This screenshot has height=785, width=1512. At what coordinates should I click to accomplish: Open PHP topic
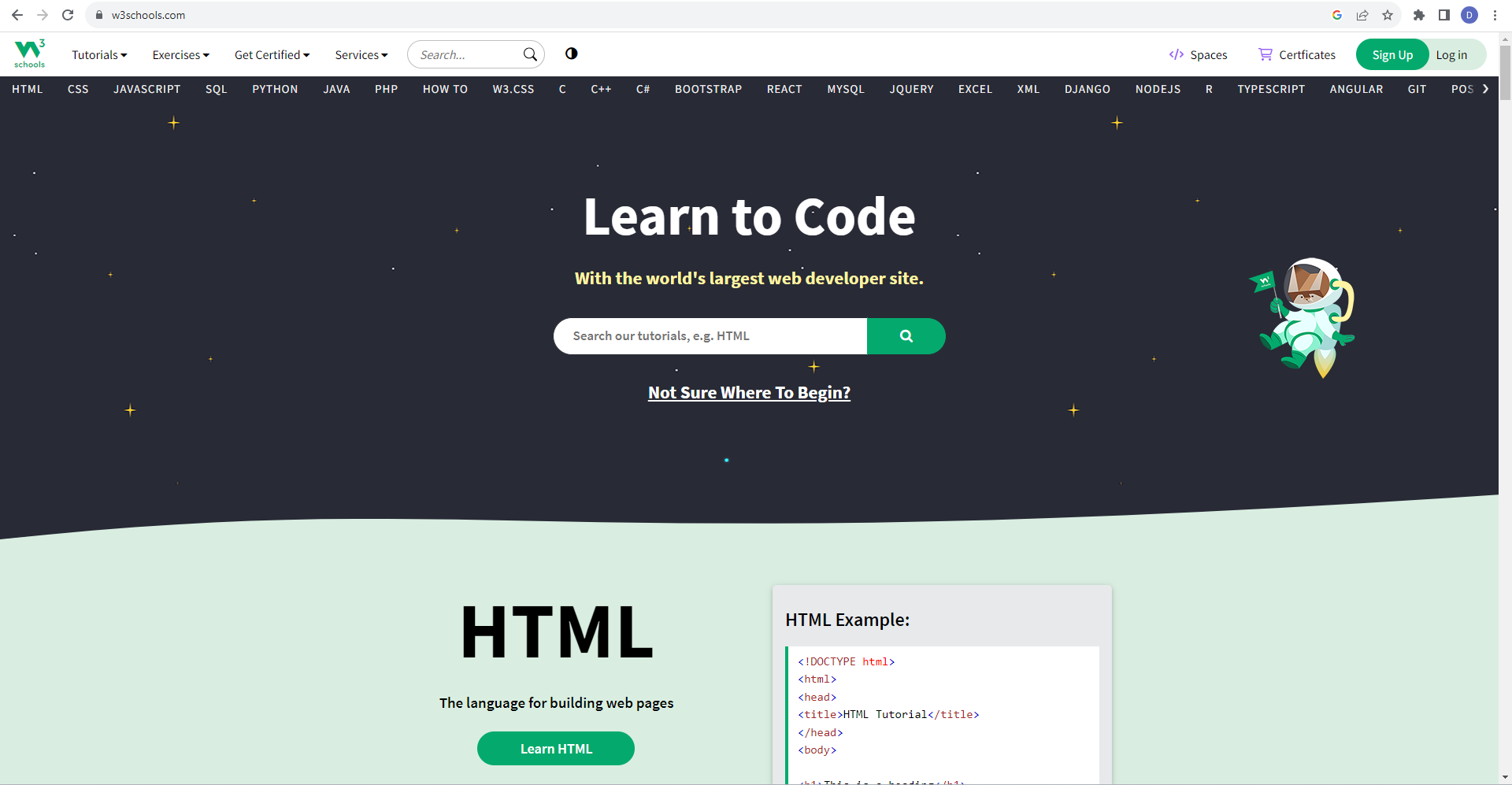click(386, 89)
